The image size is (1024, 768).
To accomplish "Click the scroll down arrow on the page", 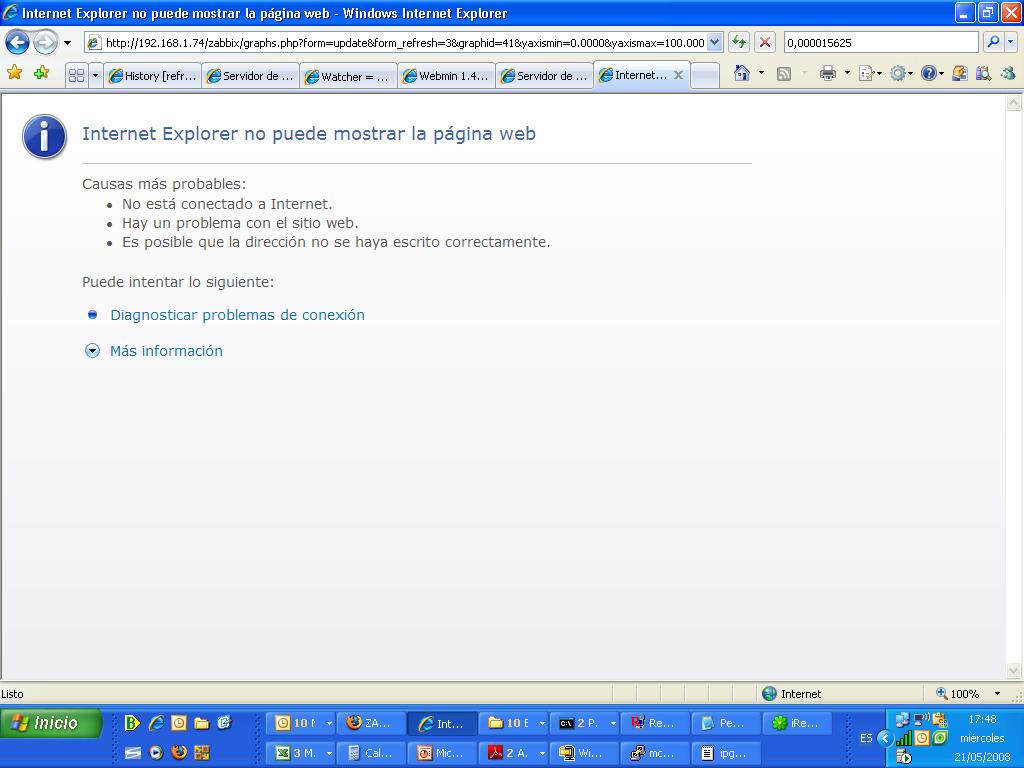I will tap(1013, 671).
